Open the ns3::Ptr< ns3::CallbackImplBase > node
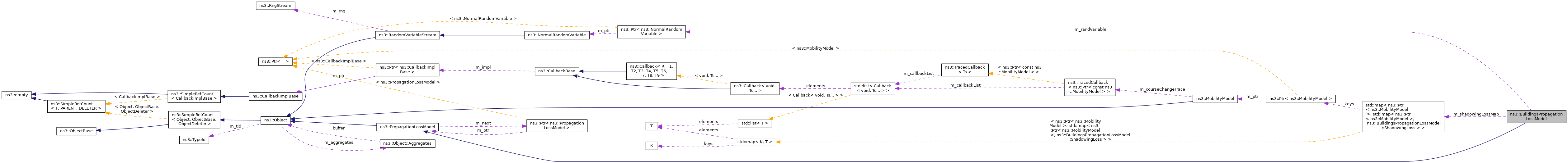1568x163 pixels. click(x=407, y=69)
